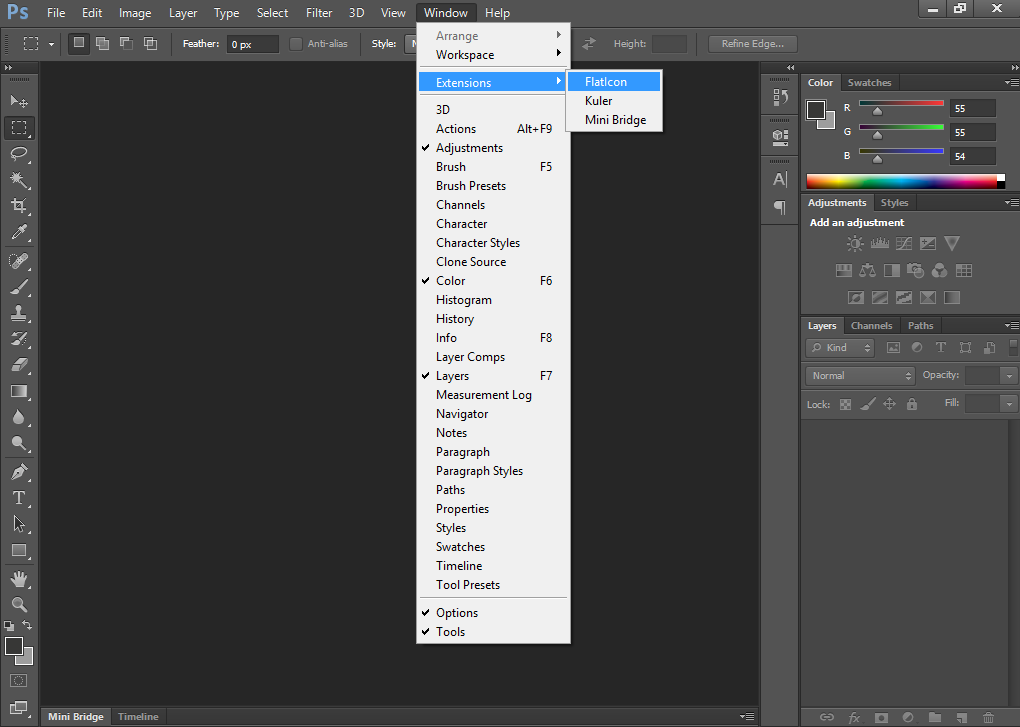The image size is (1020, 727).
Task: Select the Horizontal Type tool
Action: pos(19,498)
